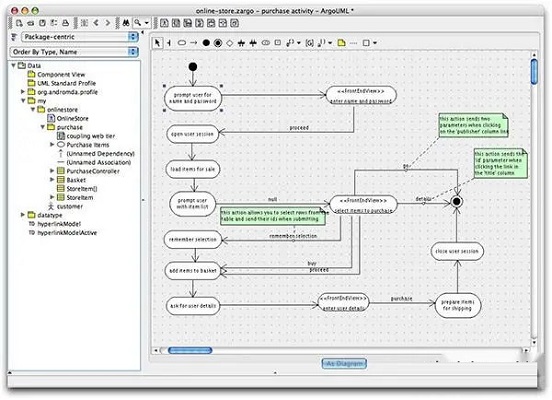Pick the diamond branch tool
Image resolution: width=552 pixels, height=400 pixels.
[x=230, y=43]
